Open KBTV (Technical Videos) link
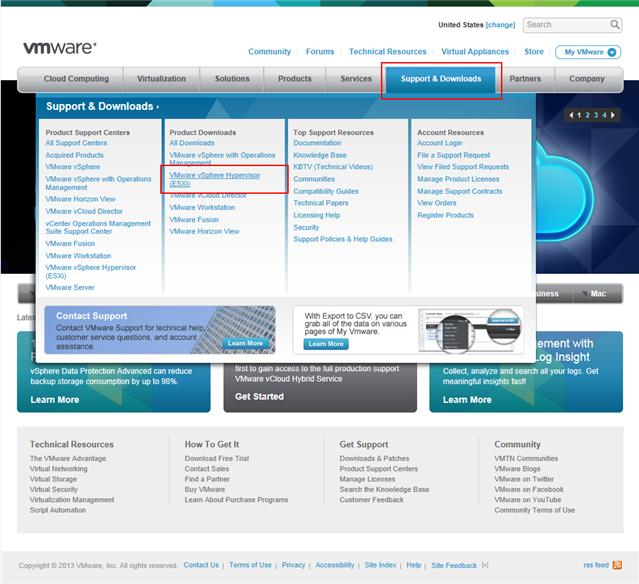 tap(333, 167)
